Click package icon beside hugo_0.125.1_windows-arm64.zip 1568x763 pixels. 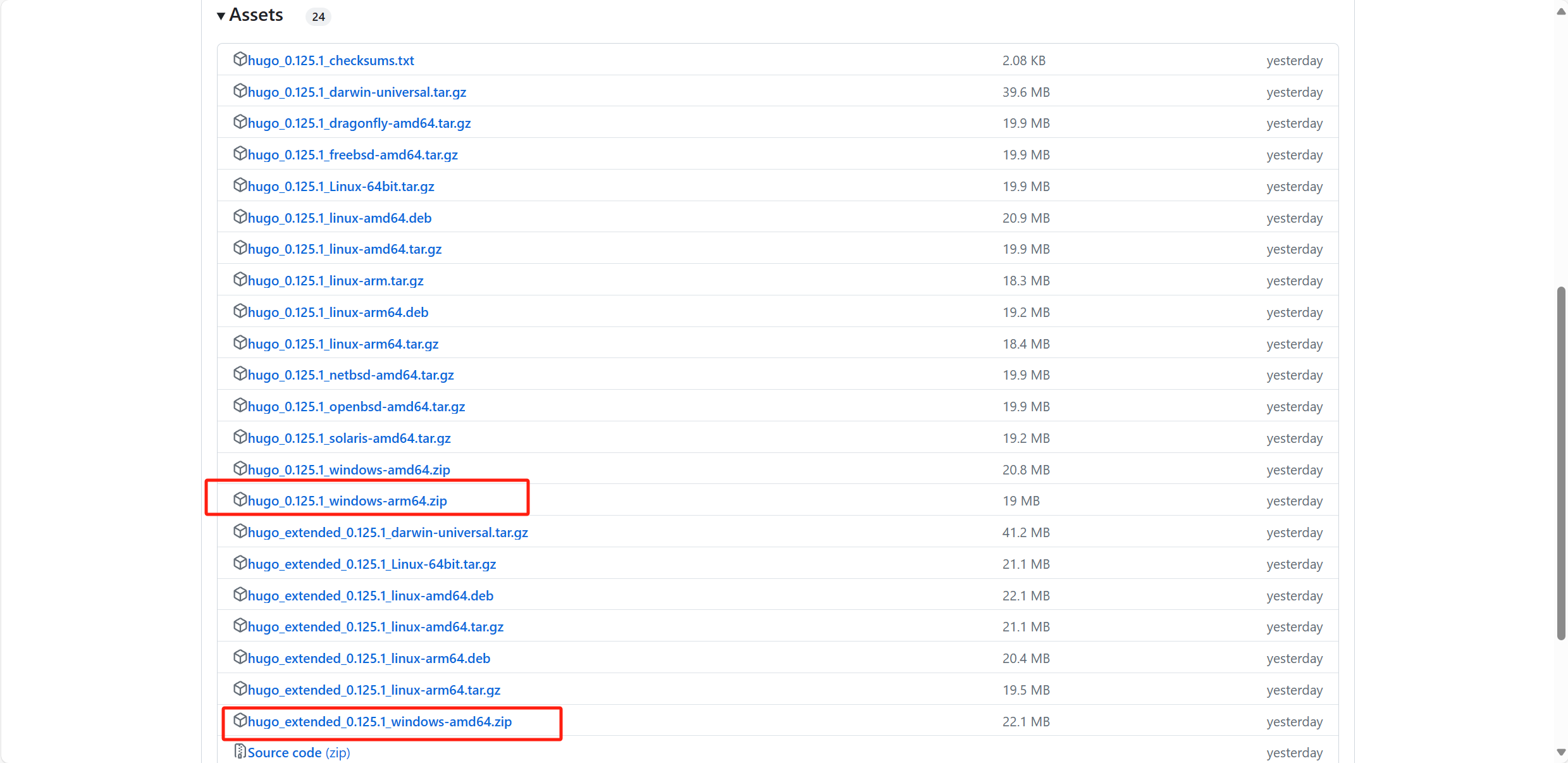click(x=240, y=500)
